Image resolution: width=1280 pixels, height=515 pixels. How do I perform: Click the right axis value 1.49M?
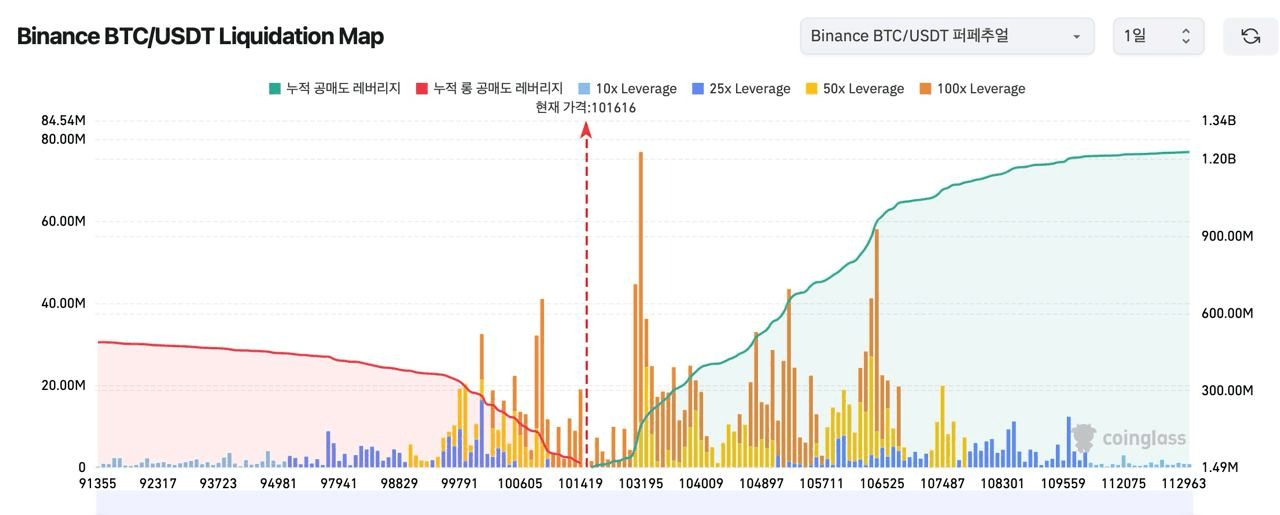(x=1219, y=467)
